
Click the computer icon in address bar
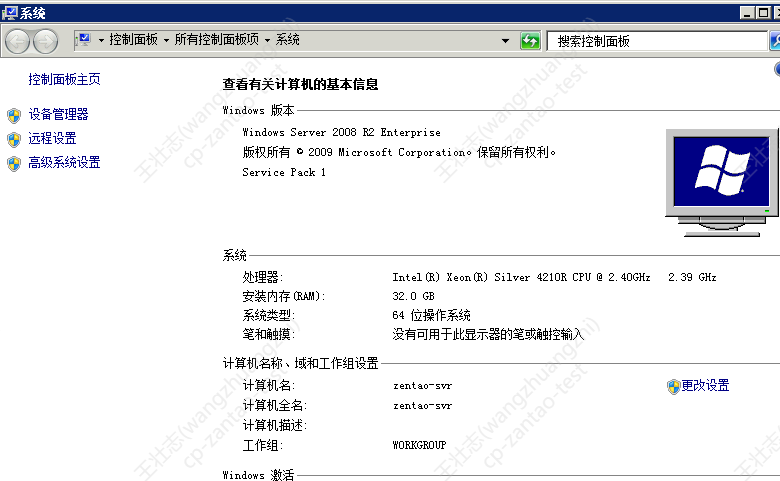tap(85, 40)
